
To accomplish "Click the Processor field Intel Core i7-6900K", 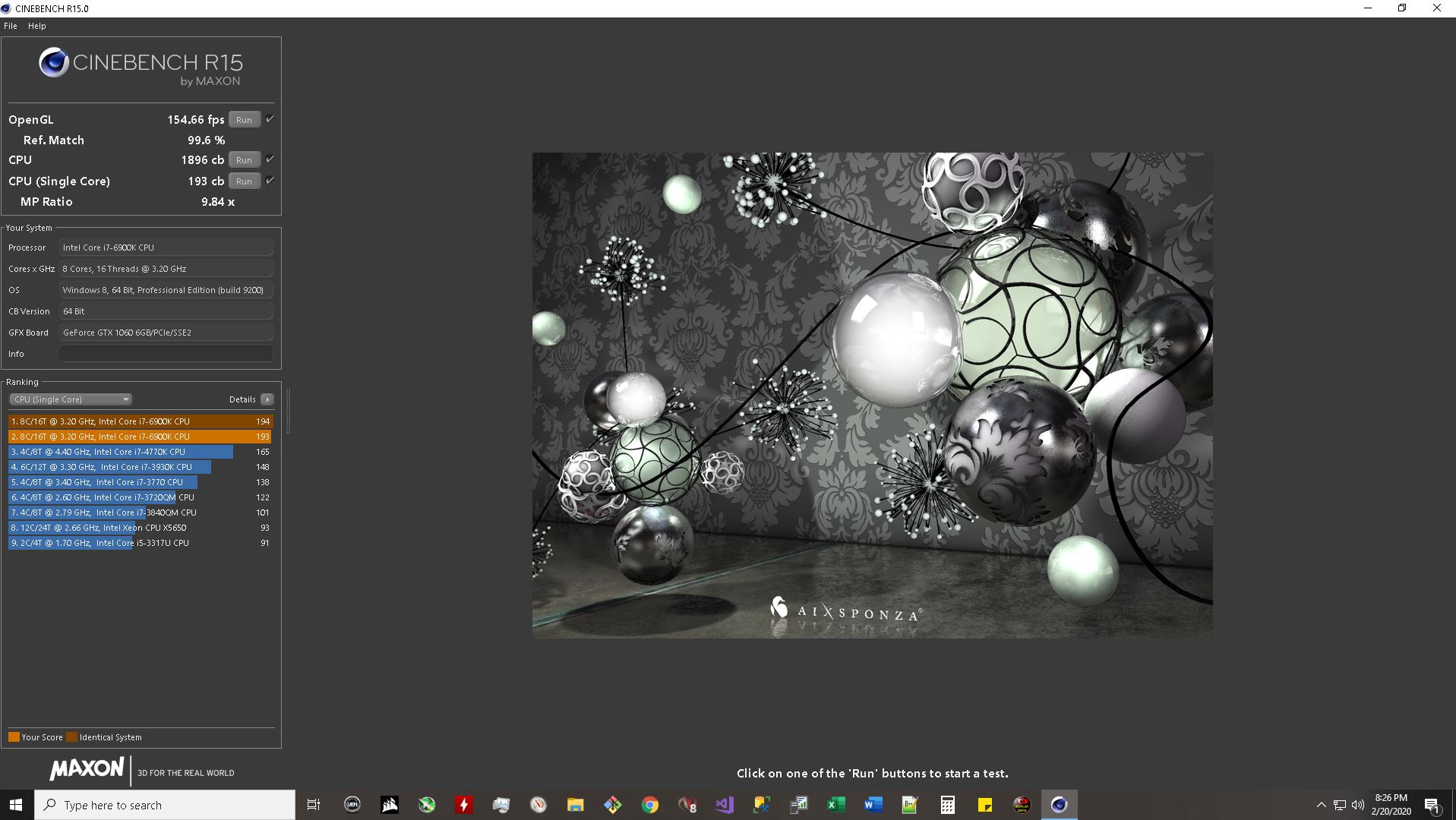I will click(166, 248).
